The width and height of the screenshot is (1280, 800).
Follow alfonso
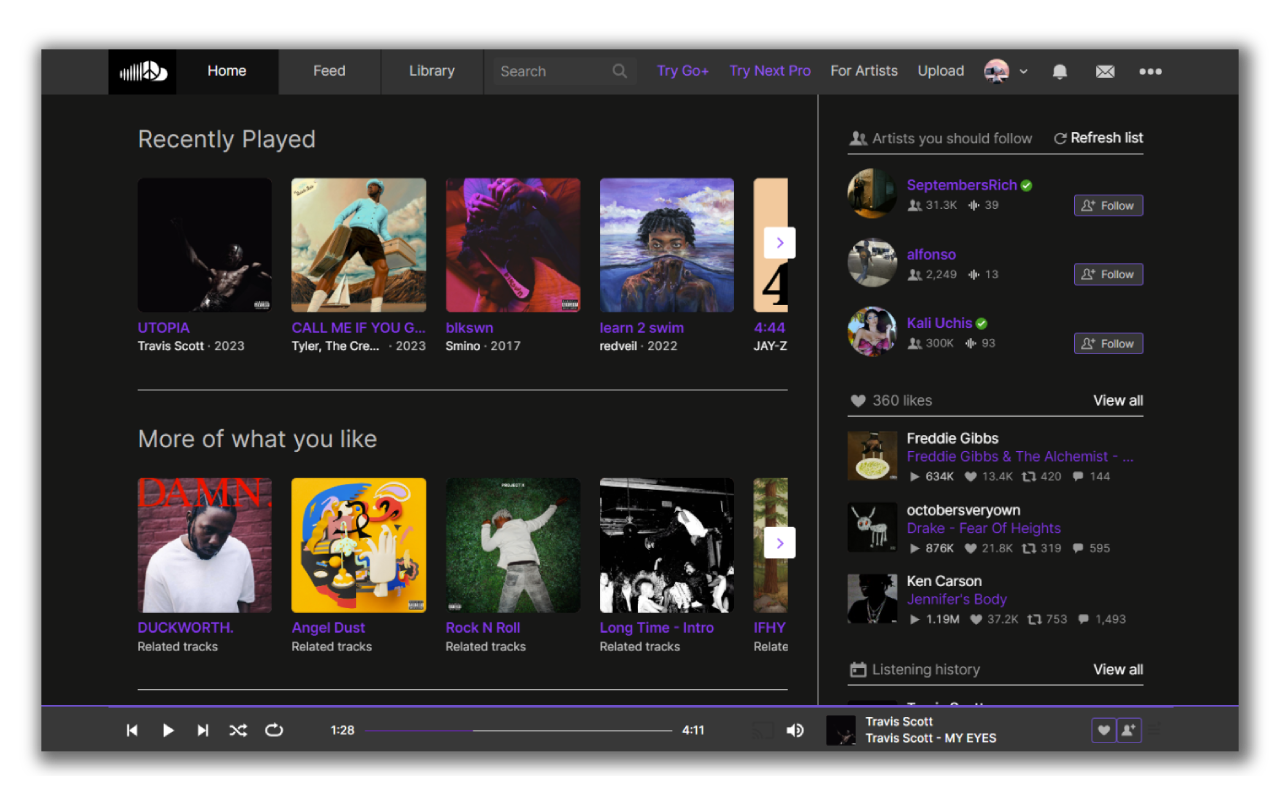pyautogui.click(x=1108, y=274)
